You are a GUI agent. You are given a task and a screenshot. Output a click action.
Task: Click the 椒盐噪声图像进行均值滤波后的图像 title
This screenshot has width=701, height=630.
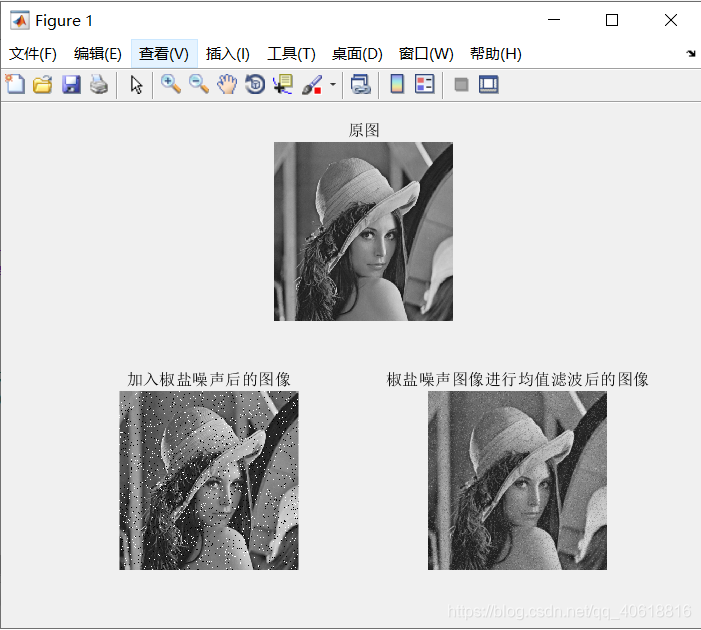[x=517, y=379]
